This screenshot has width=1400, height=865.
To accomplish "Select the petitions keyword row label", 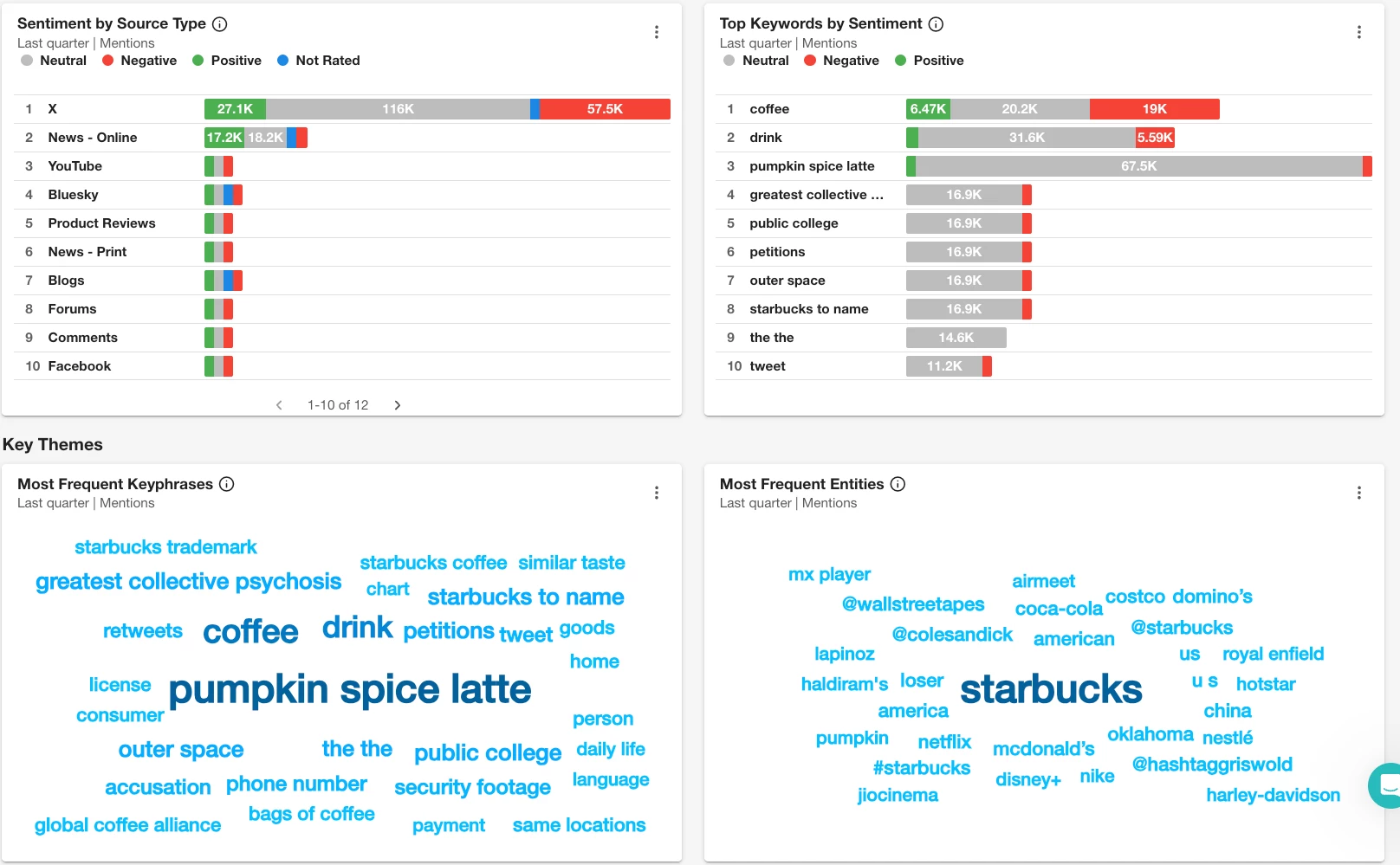I will click(777, 252).
